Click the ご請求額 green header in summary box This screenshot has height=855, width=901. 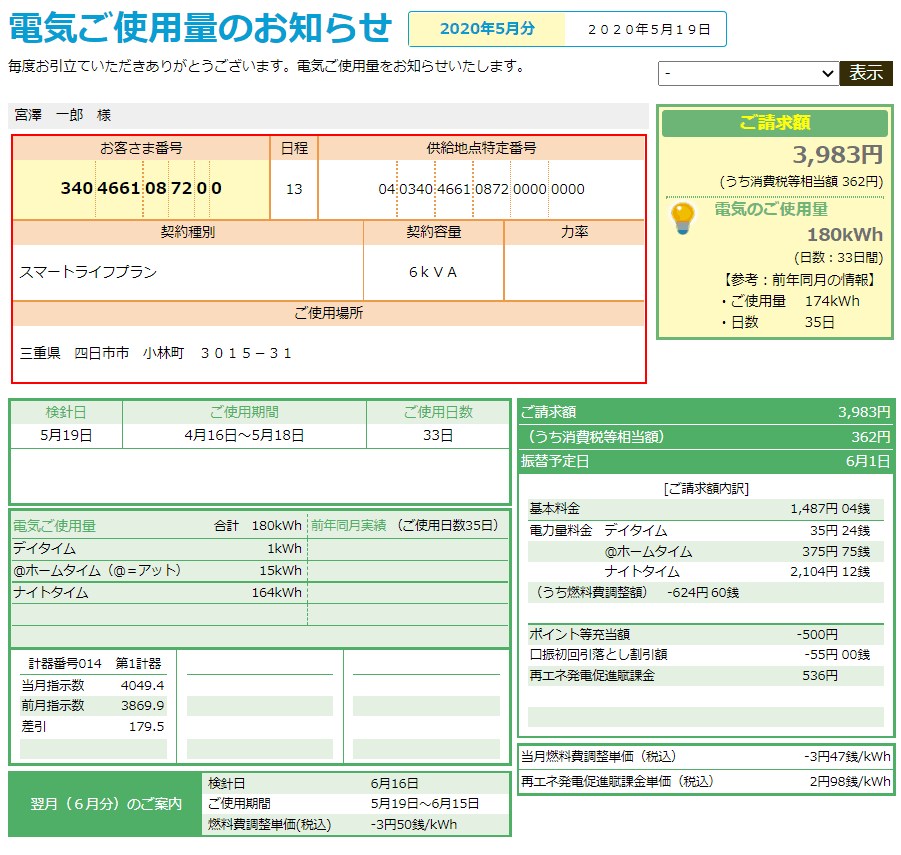click(774, 123)
